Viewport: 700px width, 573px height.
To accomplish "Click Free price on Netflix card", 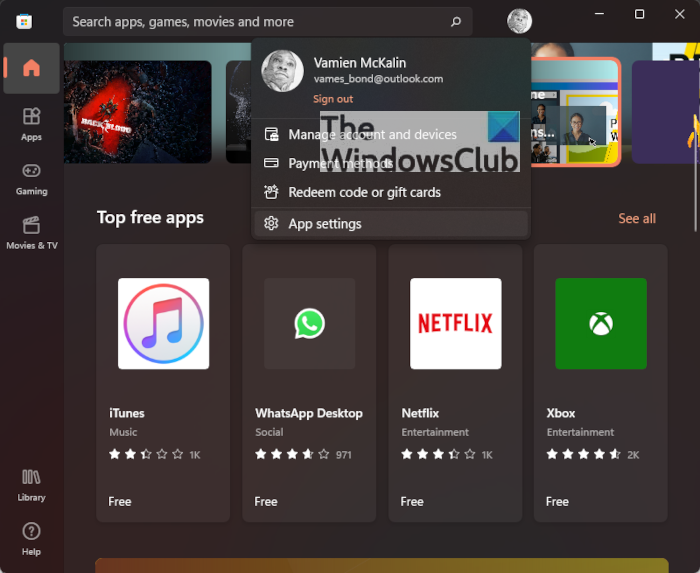I will coord(412,502).
